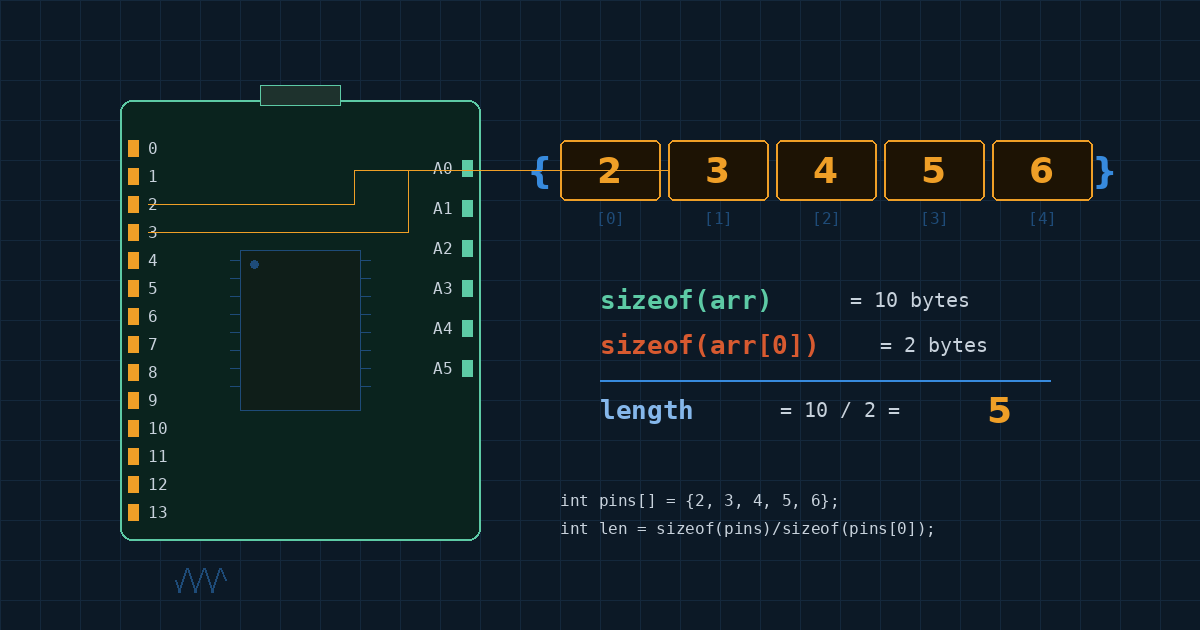Click the USB connector on the board top
1200x630 pixels.
click(300, 95)
